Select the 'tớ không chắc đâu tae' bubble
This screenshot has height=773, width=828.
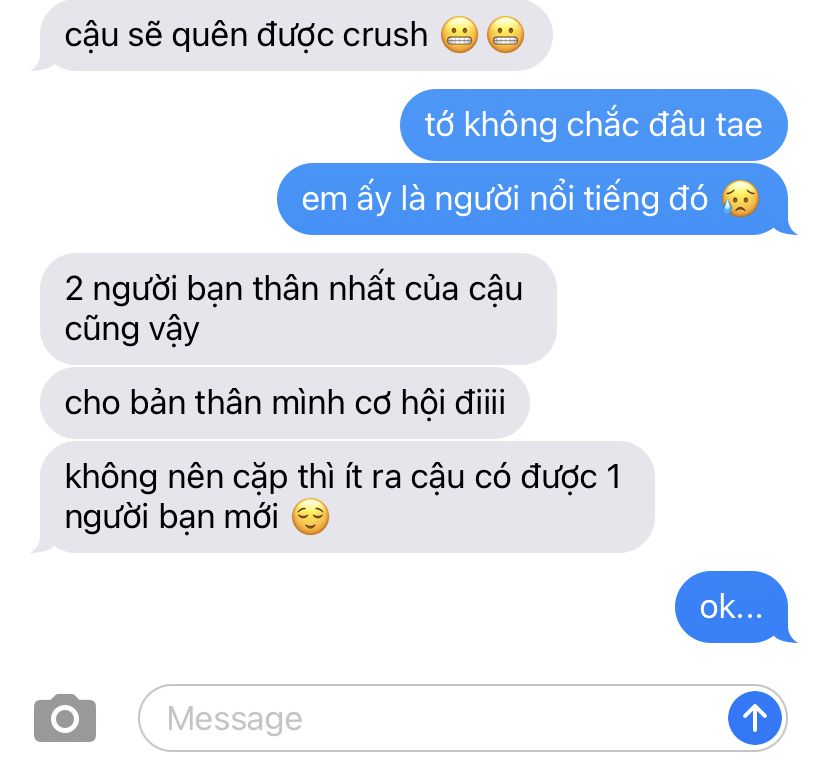pos(594,125)
